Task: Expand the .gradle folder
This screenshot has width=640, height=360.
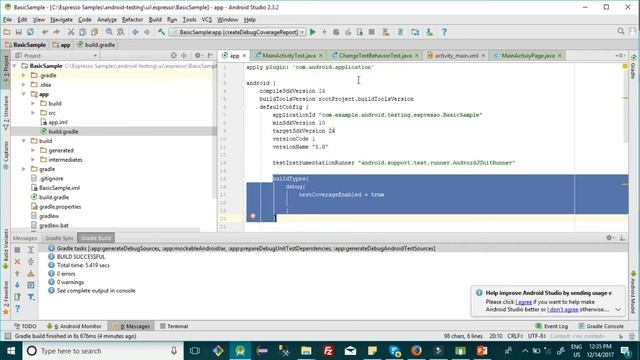Action: tap(24, 75)
